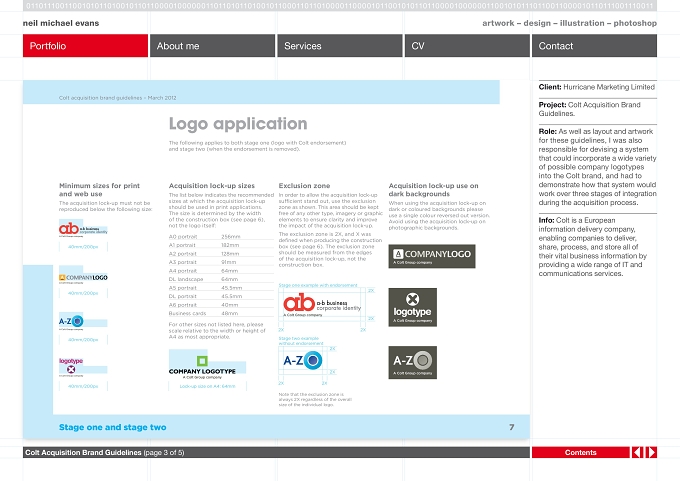Go to the previous portfolio page arrow
The height and width of the screenshot is (481, 680).
click(637, 452)
